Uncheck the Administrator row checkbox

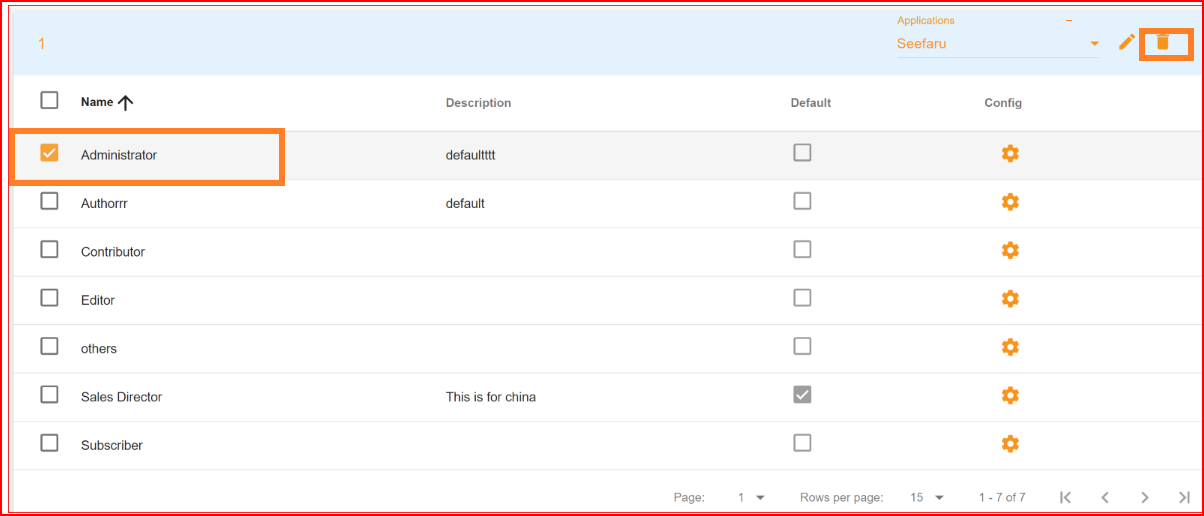click(49, 153)
